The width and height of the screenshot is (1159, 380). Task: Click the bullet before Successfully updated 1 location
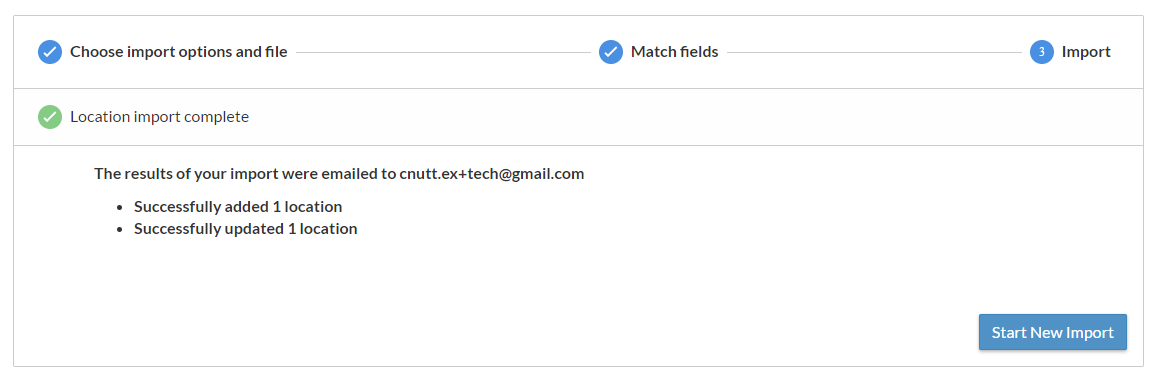[x=120, y=230]
